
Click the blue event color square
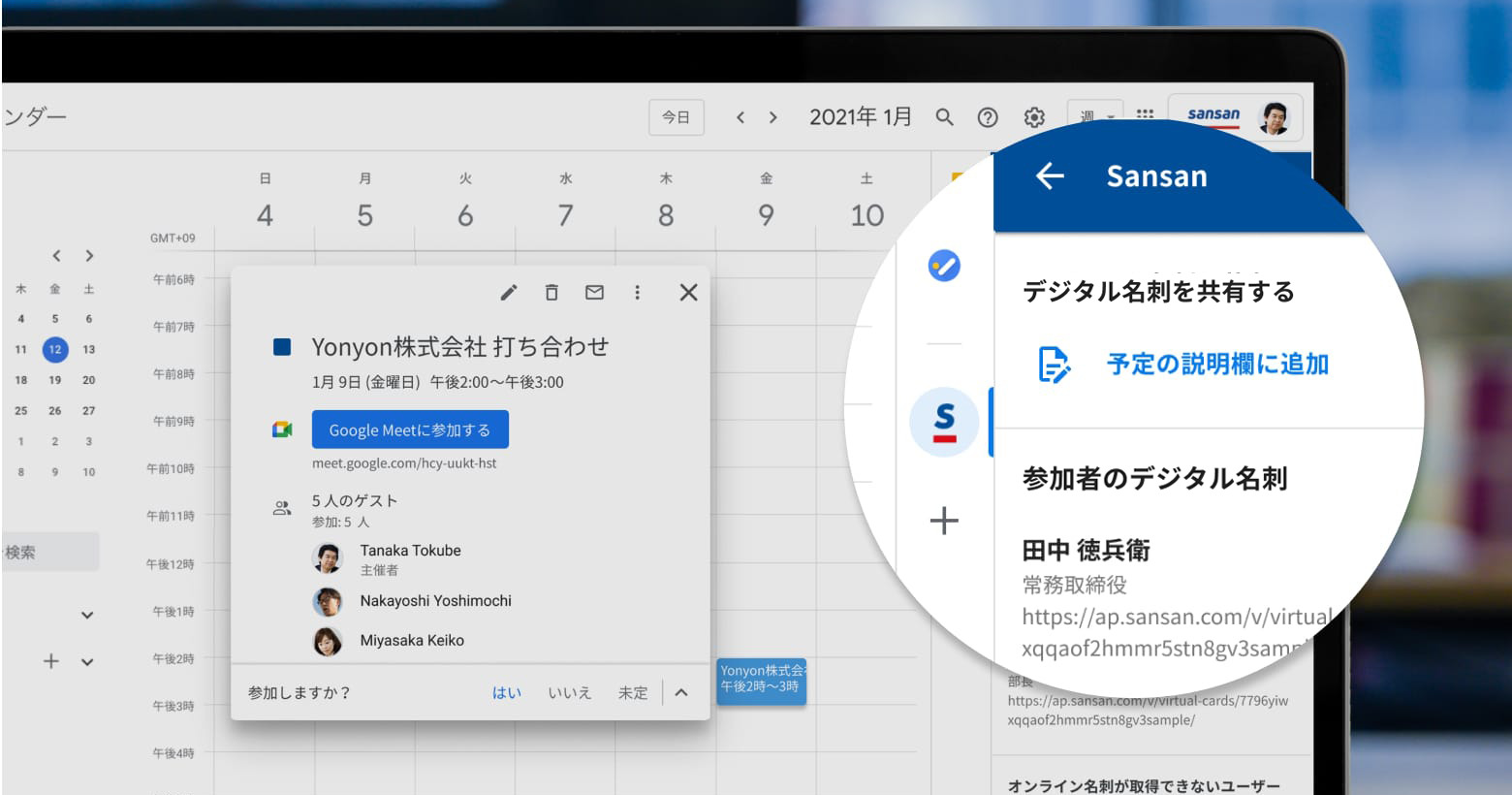click(282, 346)
